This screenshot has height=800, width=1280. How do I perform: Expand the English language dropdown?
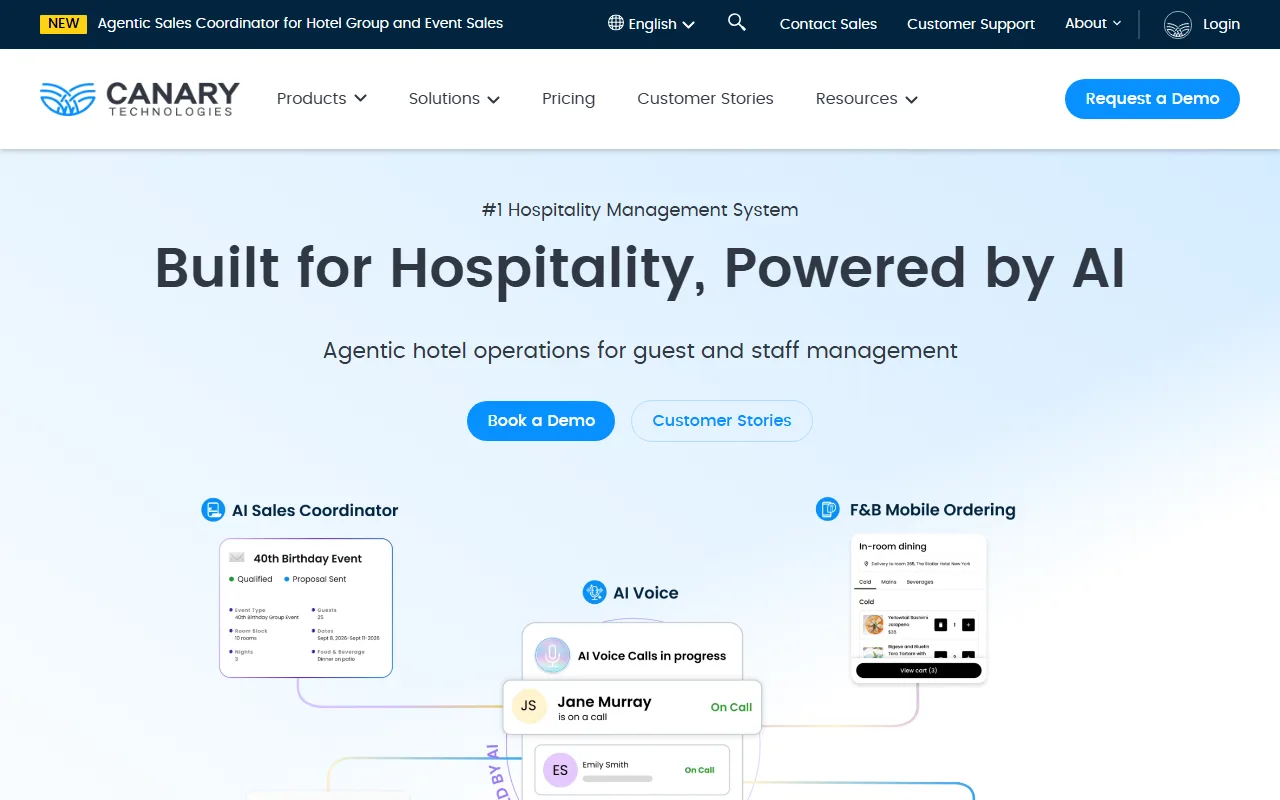(x=652, y=24)
